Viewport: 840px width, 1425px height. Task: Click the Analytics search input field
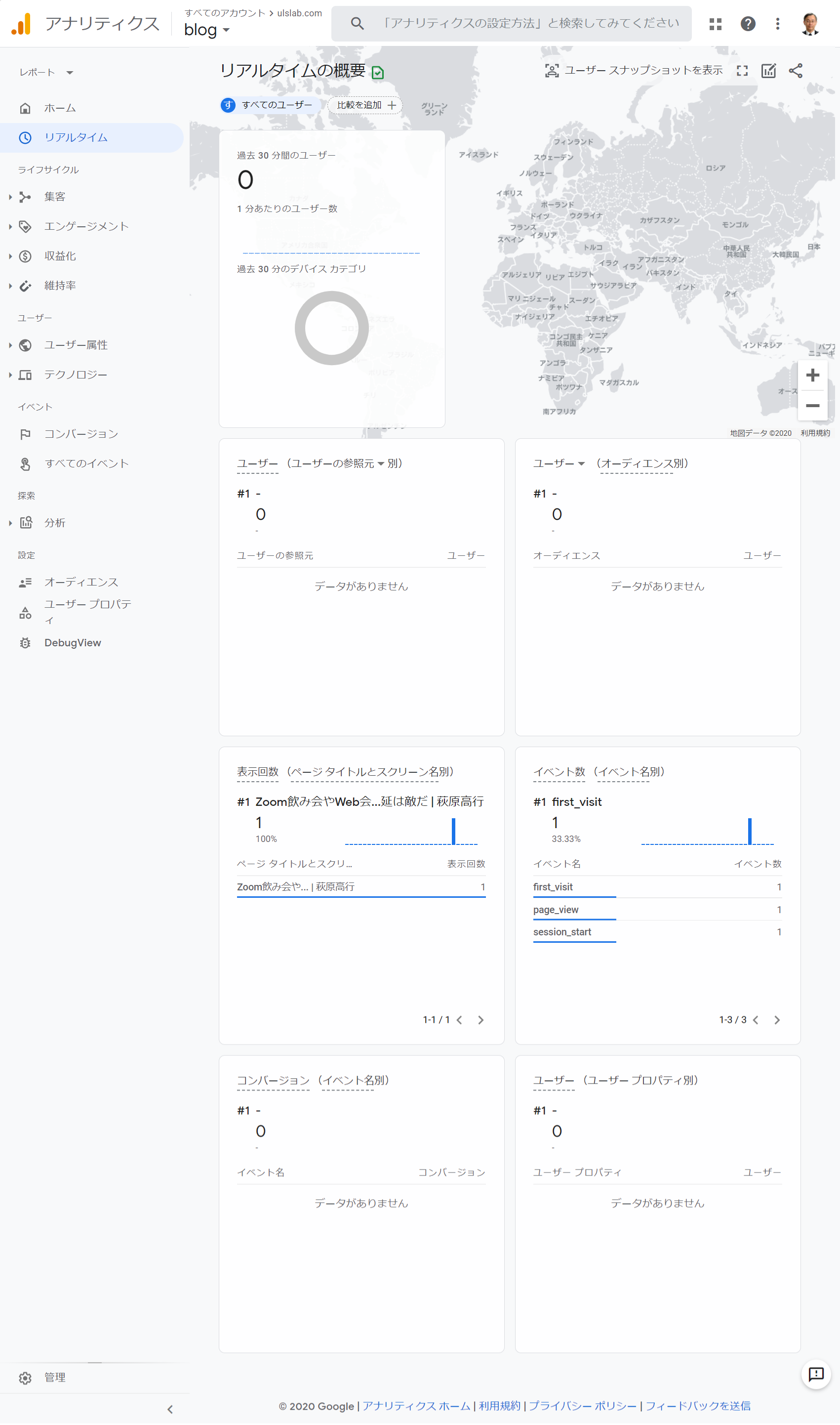point(529,24)
